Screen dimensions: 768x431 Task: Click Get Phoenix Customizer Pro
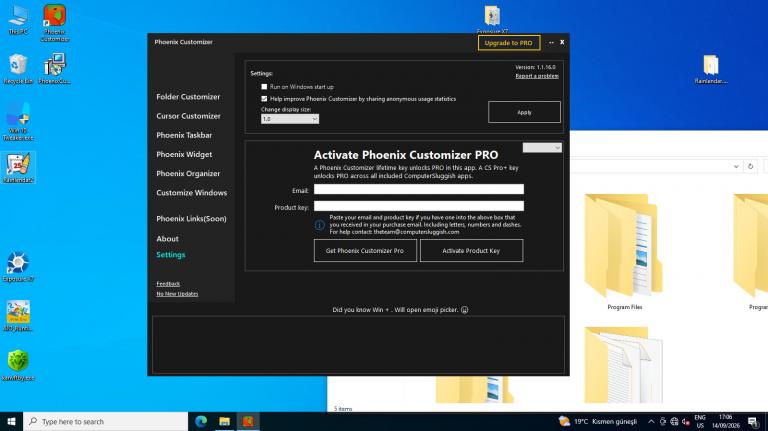365,250
